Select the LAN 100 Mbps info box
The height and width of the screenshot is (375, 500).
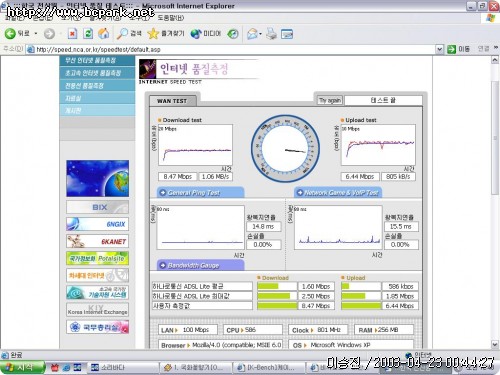click(x=188, y=330)
